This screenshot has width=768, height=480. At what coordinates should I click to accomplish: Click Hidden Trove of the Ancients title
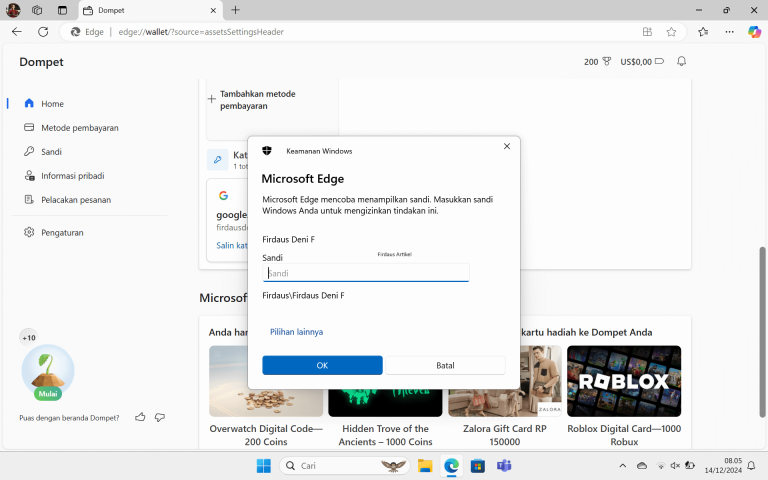(385, 435)
